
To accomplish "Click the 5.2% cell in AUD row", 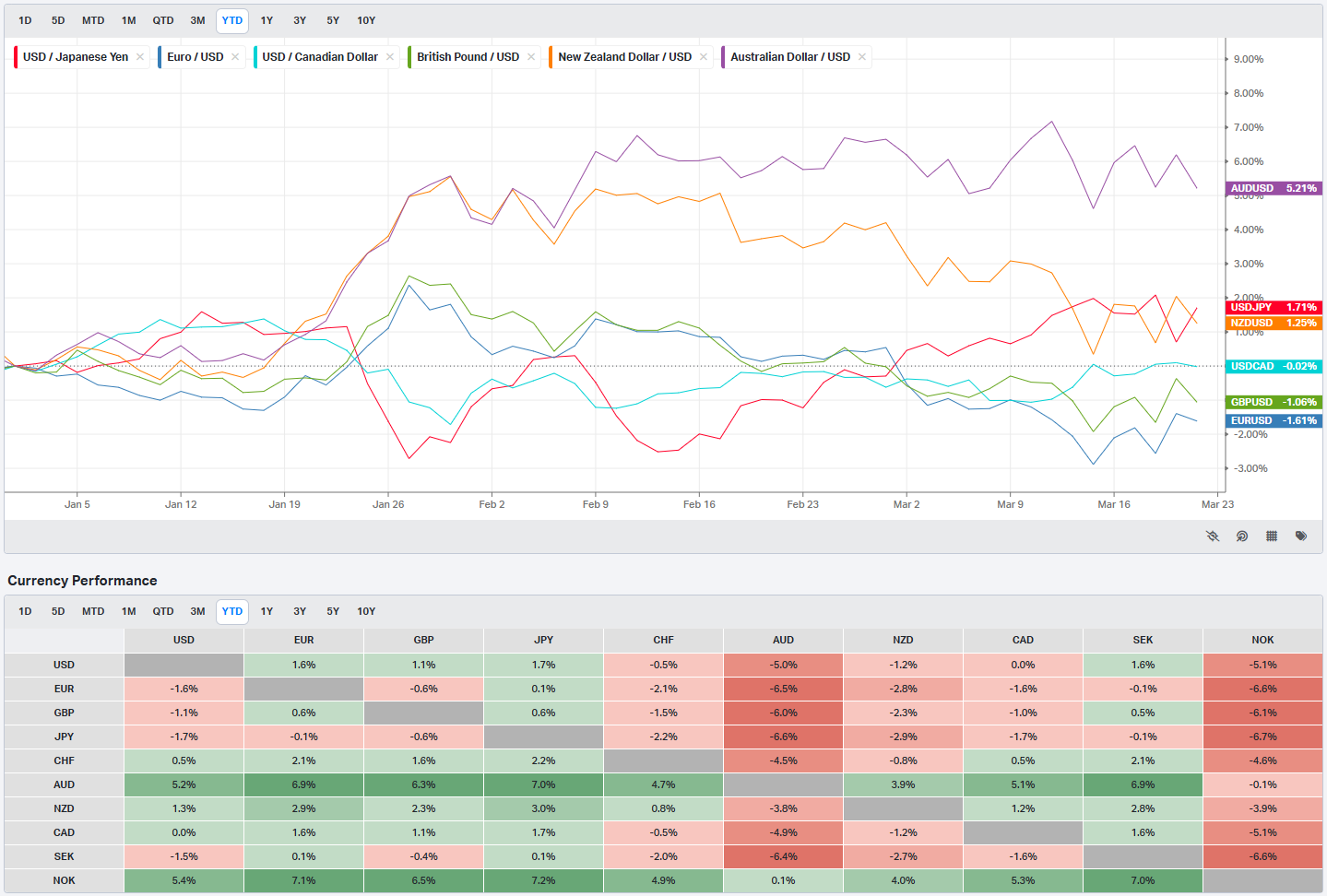I will (184, 784).
